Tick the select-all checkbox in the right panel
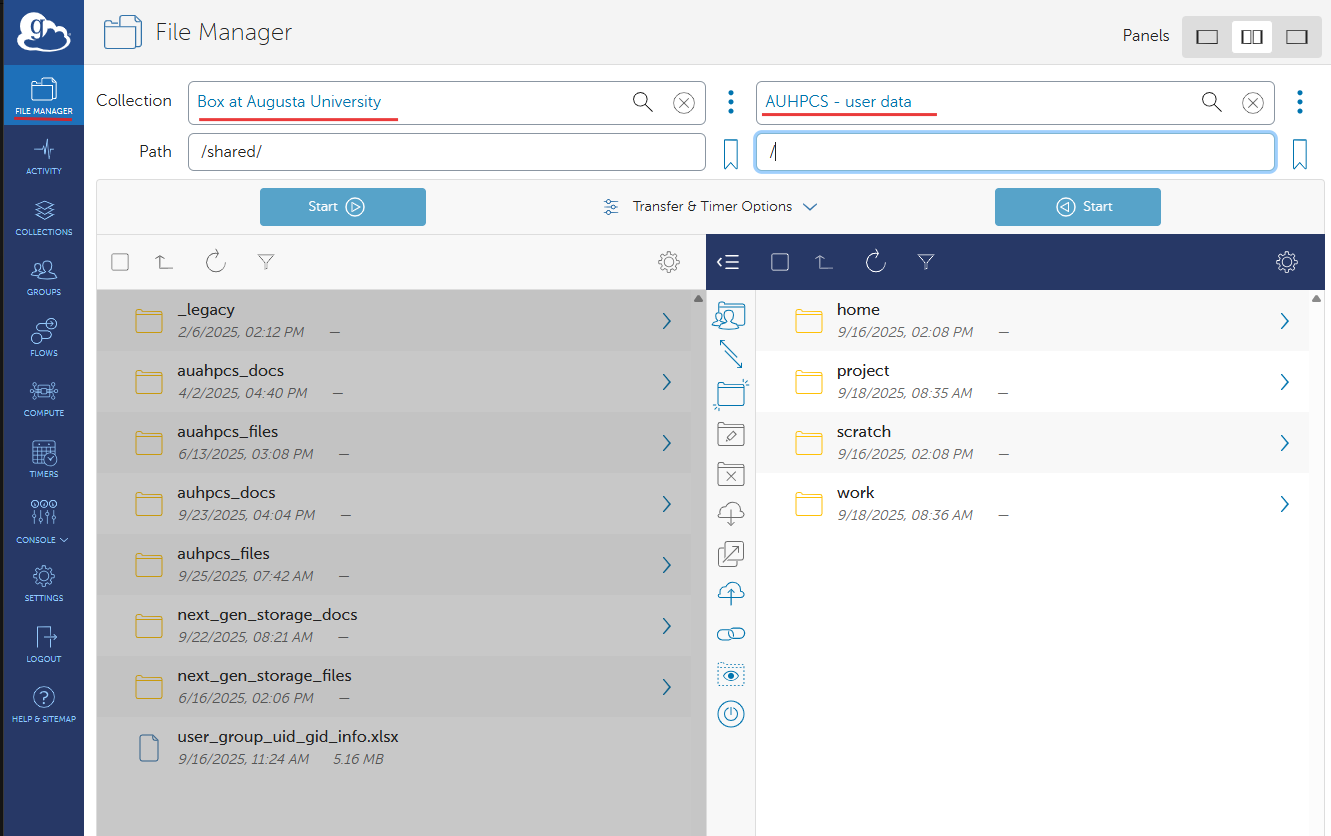The image size is (1331, 836). point(780,262)
